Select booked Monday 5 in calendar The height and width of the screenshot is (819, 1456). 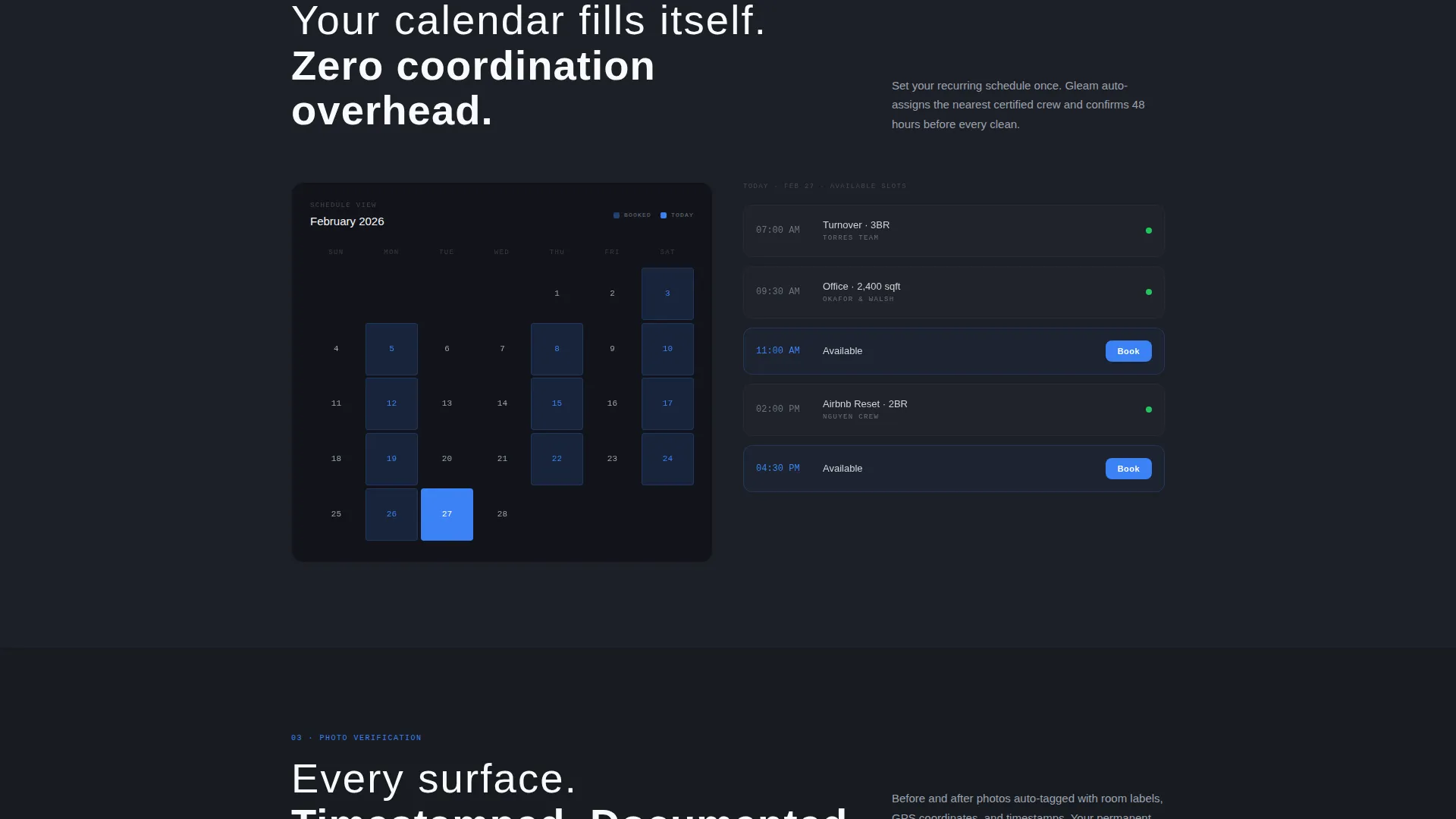click(391, 349)
